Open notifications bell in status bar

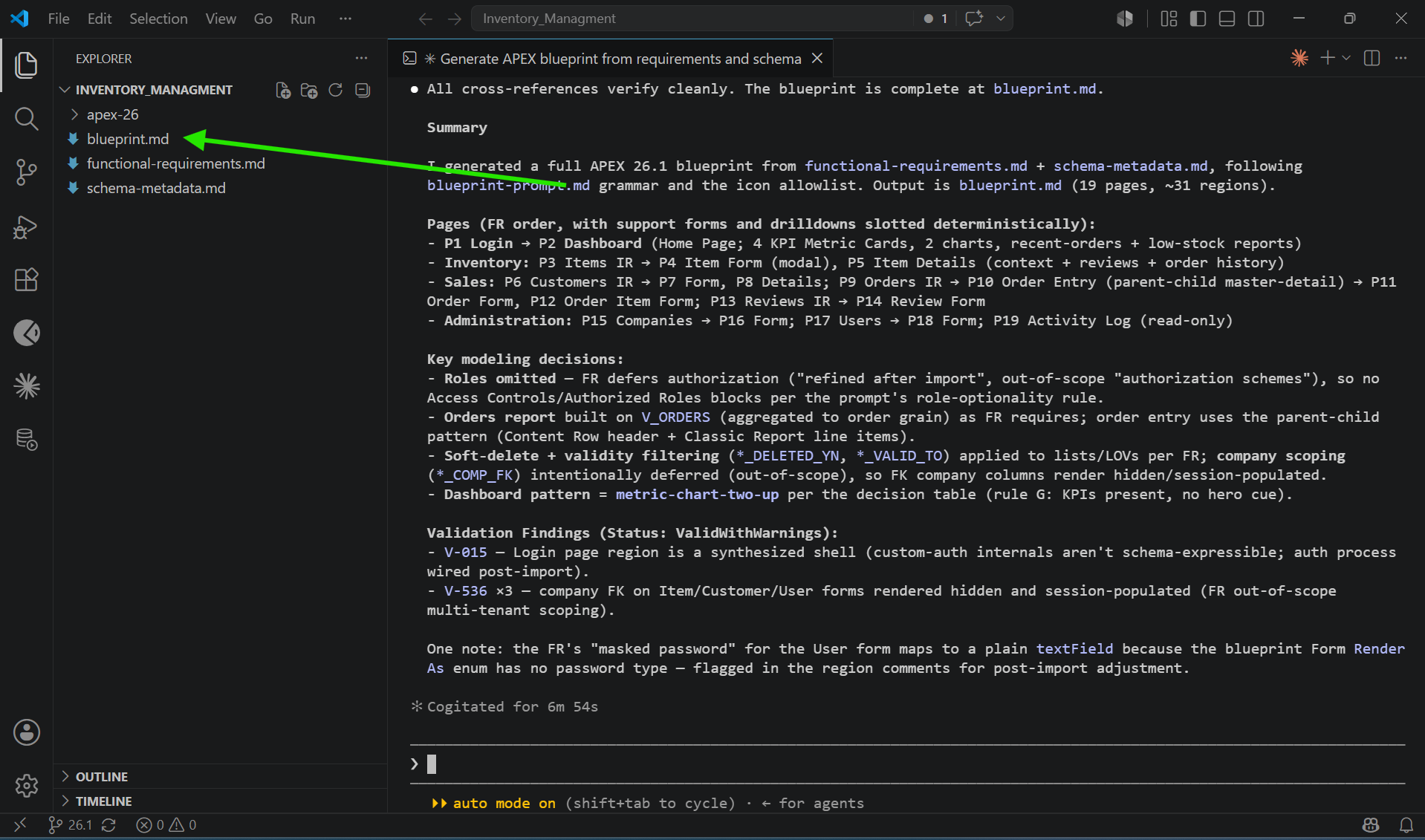(x=1406, y=825)
